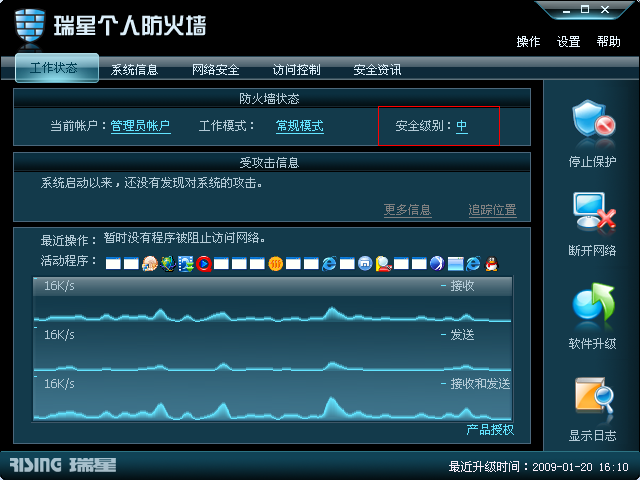
Task: Open the 操作 menu
Action: pyautogui.click(x=528, y=42)
